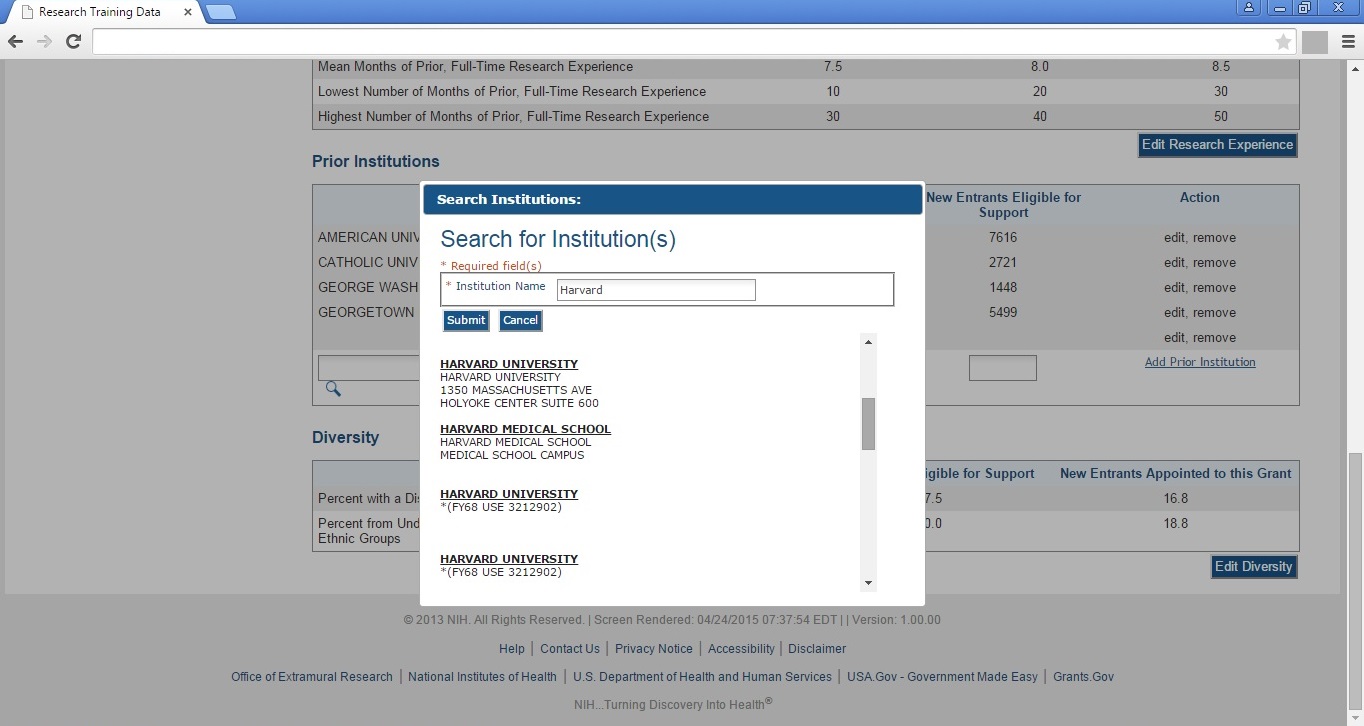
Task: Open the Help footer link
Action: [512, 649]
